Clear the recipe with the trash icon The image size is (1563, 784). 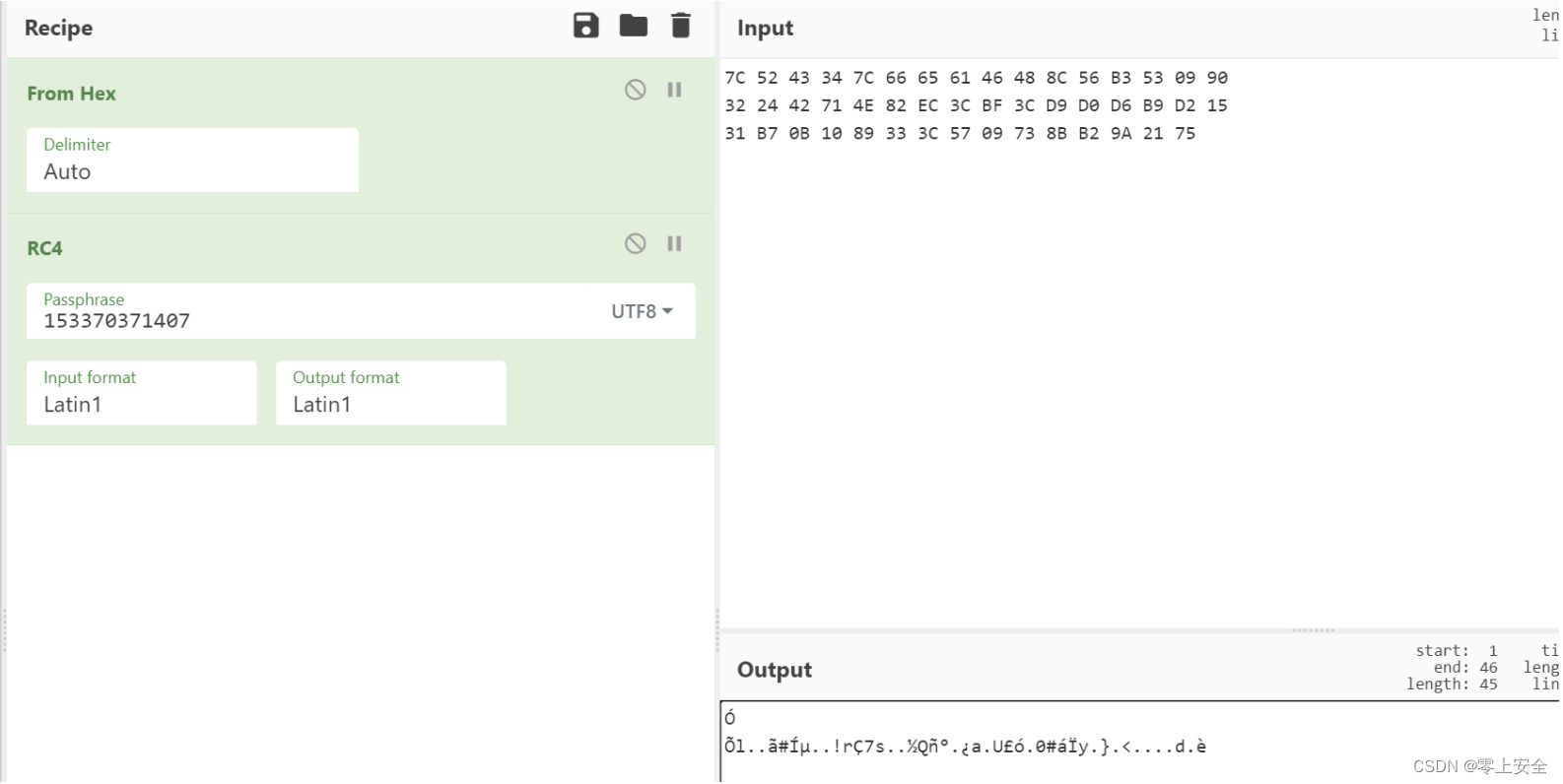click(x=680, y=27)
